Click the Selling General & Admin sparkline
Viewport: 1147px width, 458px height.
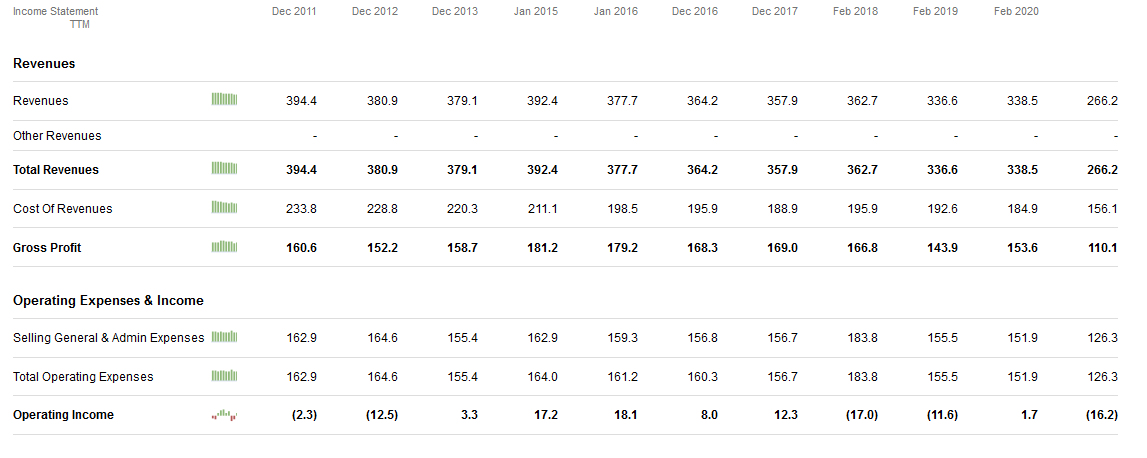pyautogui.click(x=224, y=337)
